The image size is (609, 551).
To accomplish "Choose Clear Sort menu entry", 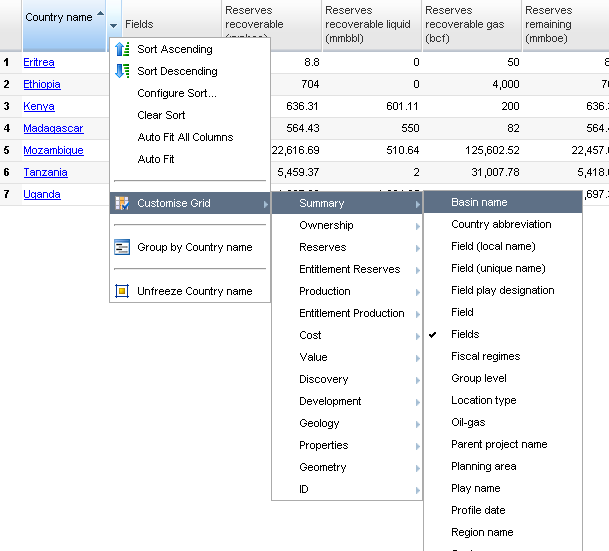I will click(x=161, y=115).
